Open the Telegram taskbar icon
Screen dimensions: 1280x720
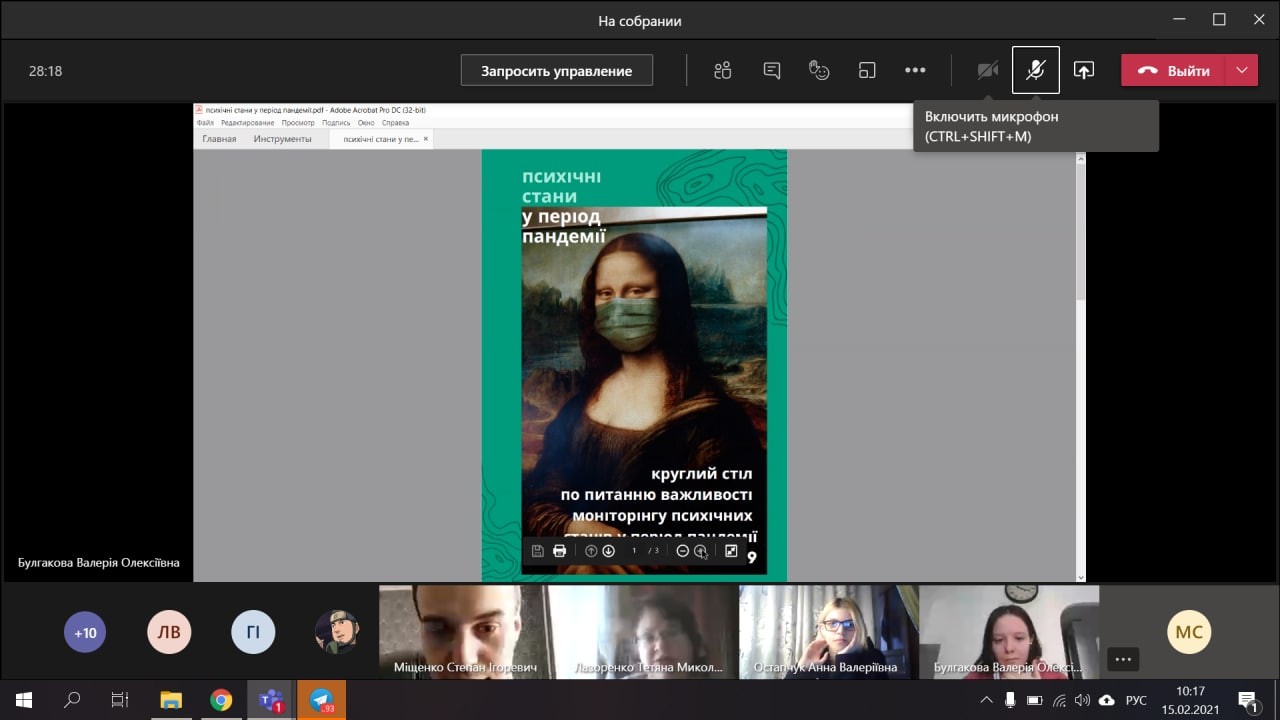click(x=321, y=700)
